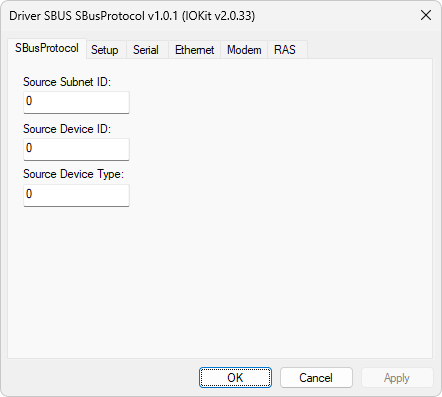
Task: Click the greyed-out Apply button
Action: click(x=397, y=378)
